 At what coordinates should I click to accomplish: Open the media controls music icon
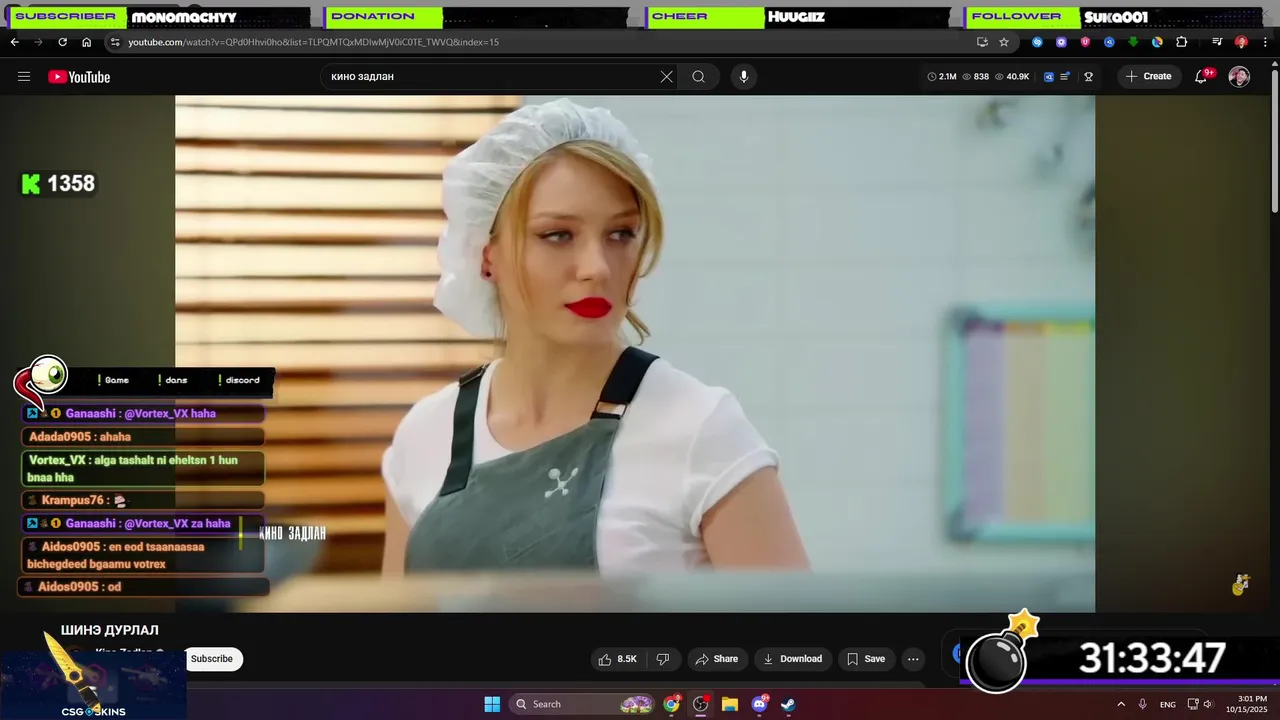1217,42
